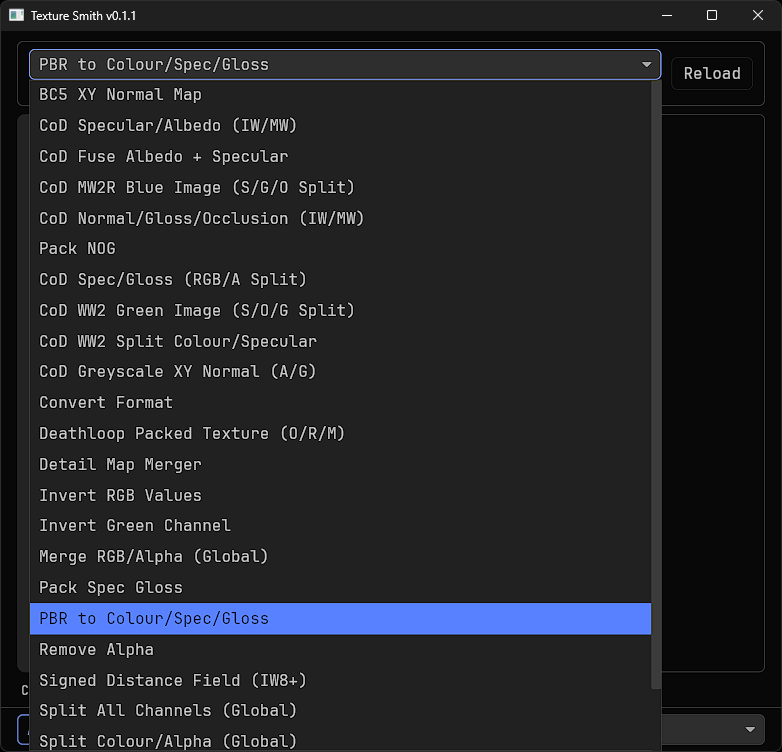Choose CoD Spec/Gloss (RGB/A Split)
The image size is (782, 752).
pyautogui.click(x=340, y=280)
